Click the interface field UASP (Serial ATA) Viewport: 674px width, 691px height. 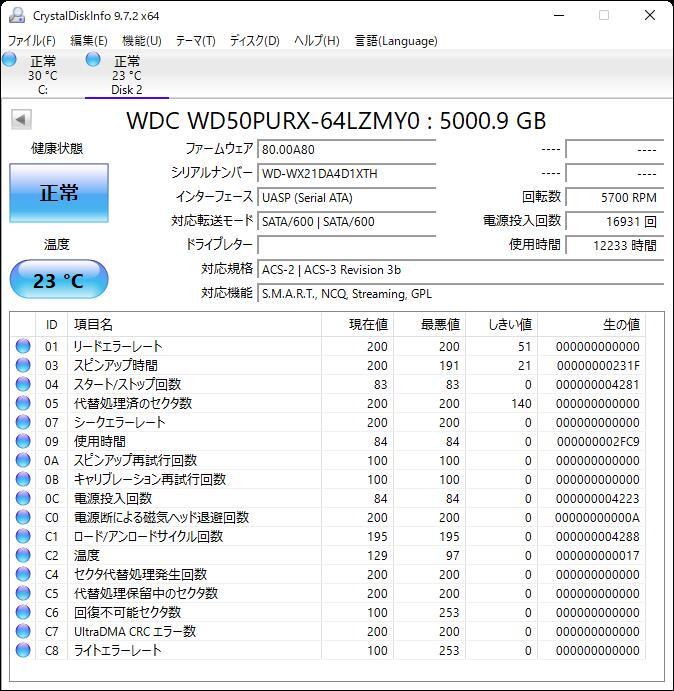pyautogui.click(x=346, y=197)
